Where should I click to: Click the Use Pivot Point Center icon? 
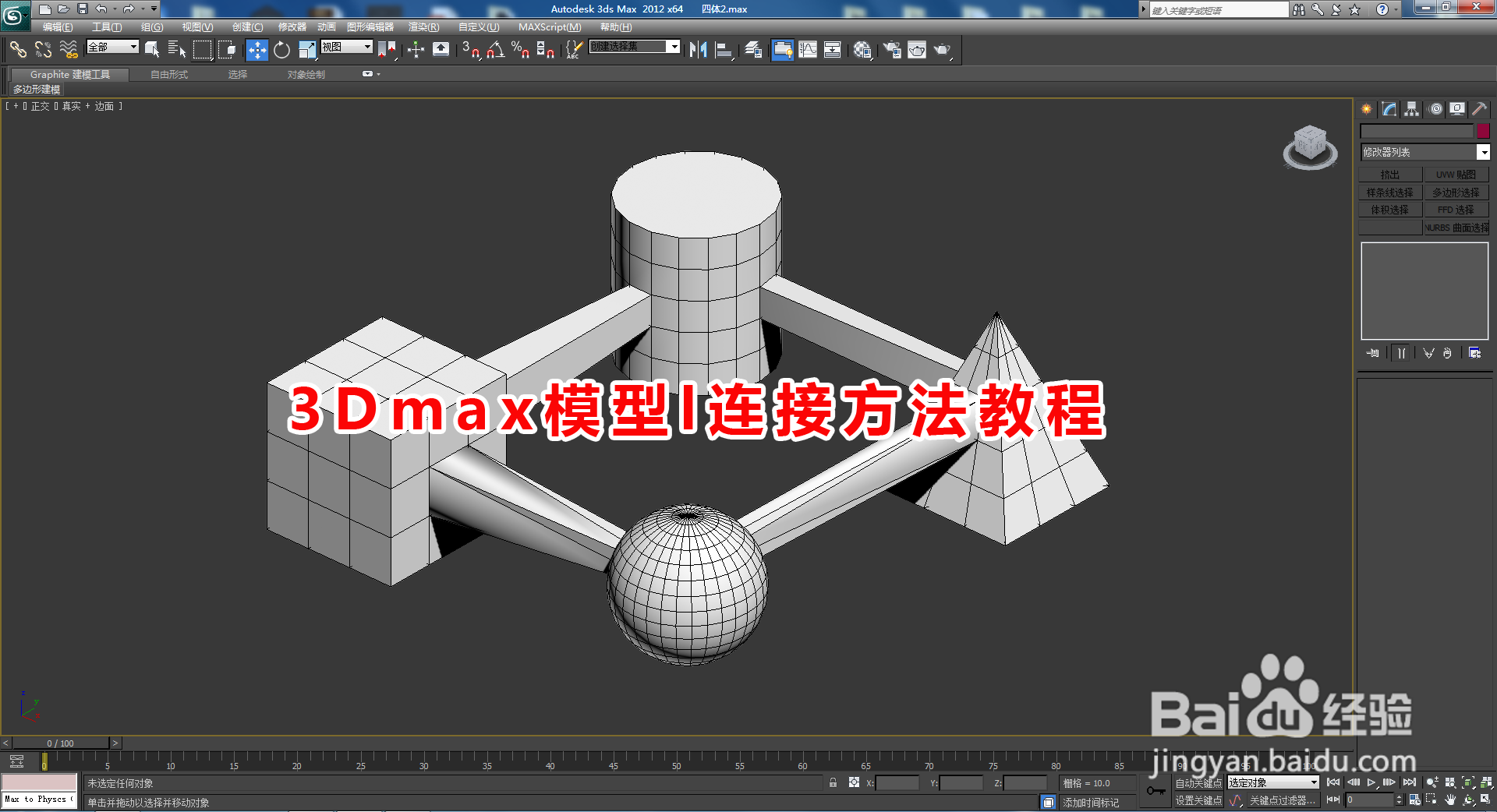tap(387, 50)
